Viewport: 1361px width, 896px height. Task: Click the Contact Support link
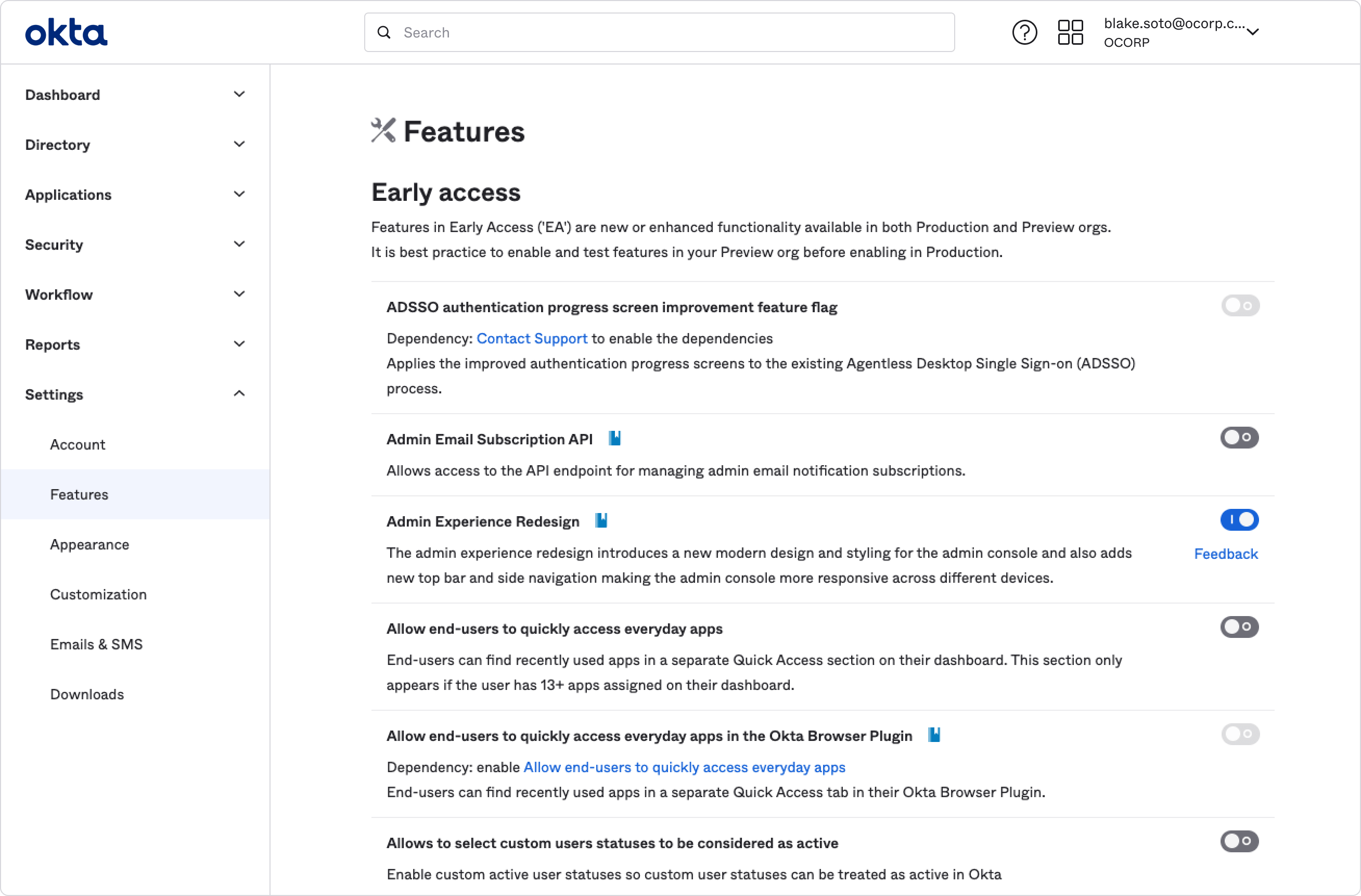(531, 339)
